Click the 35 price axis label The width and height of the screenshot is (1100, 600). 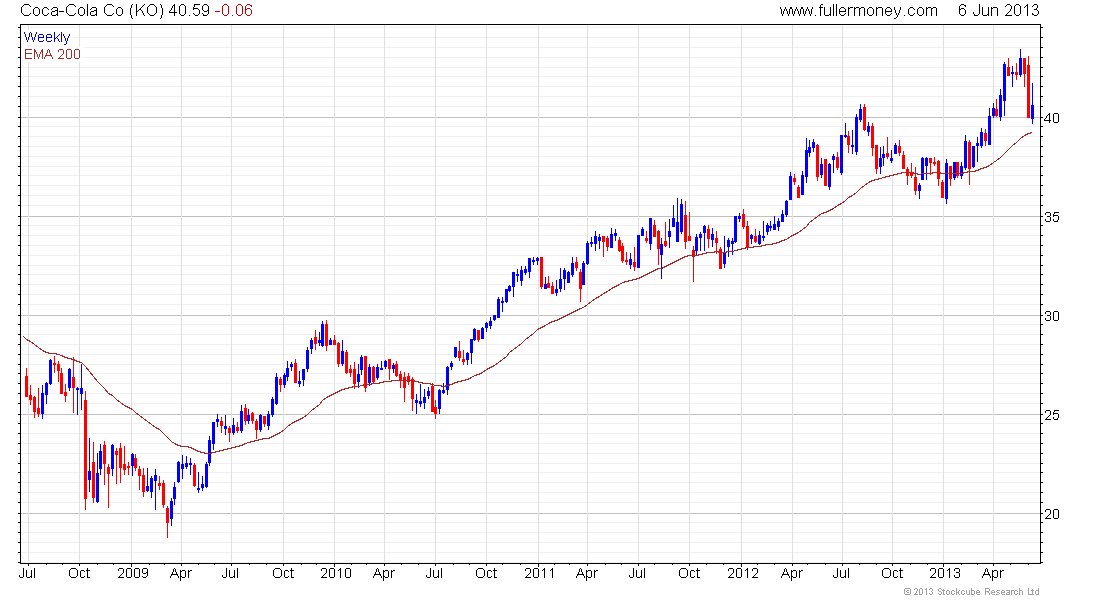tap(1052, 217)
